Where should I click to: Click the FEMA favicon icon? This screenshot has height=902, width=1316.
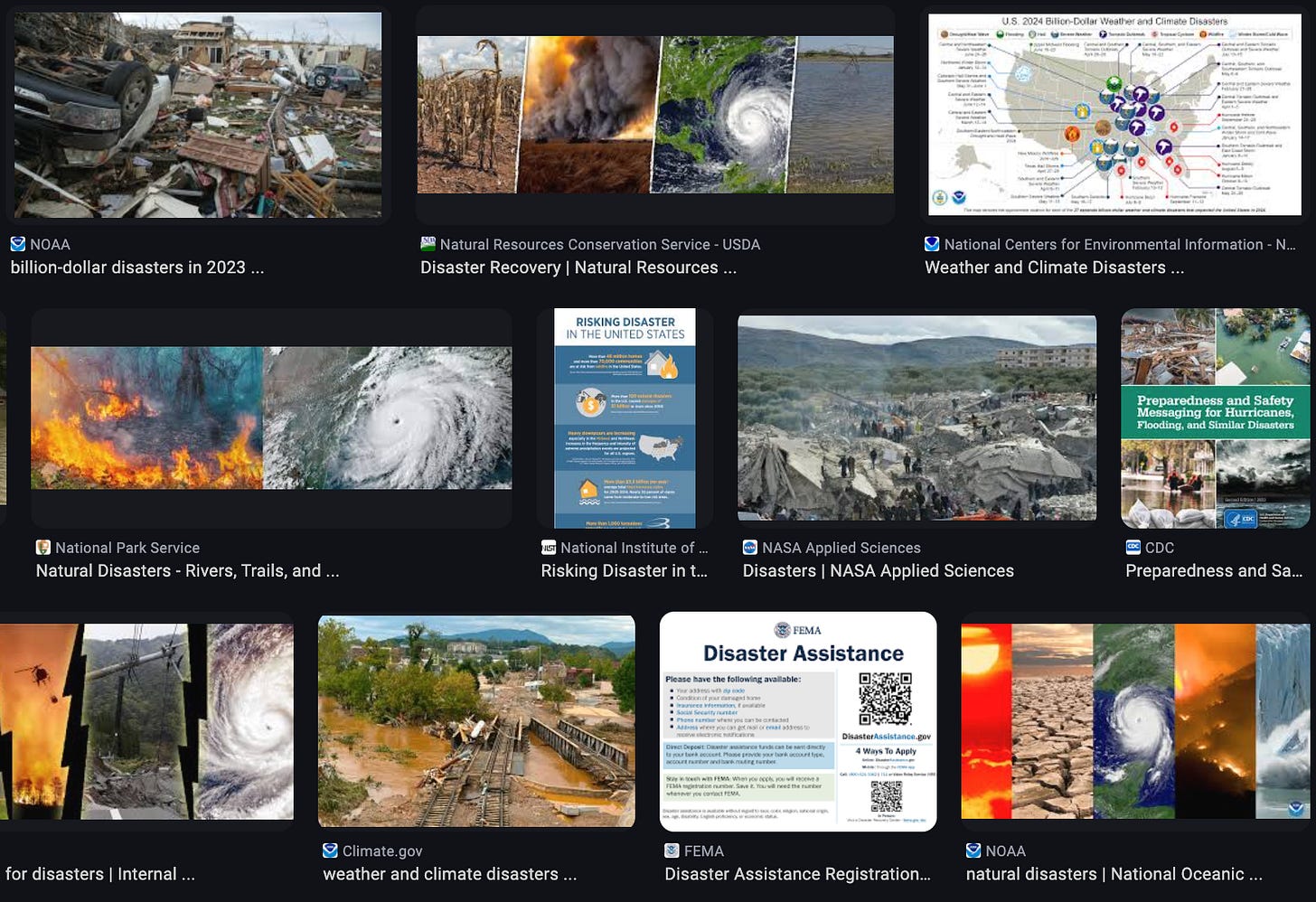click(x=672, y=850)
